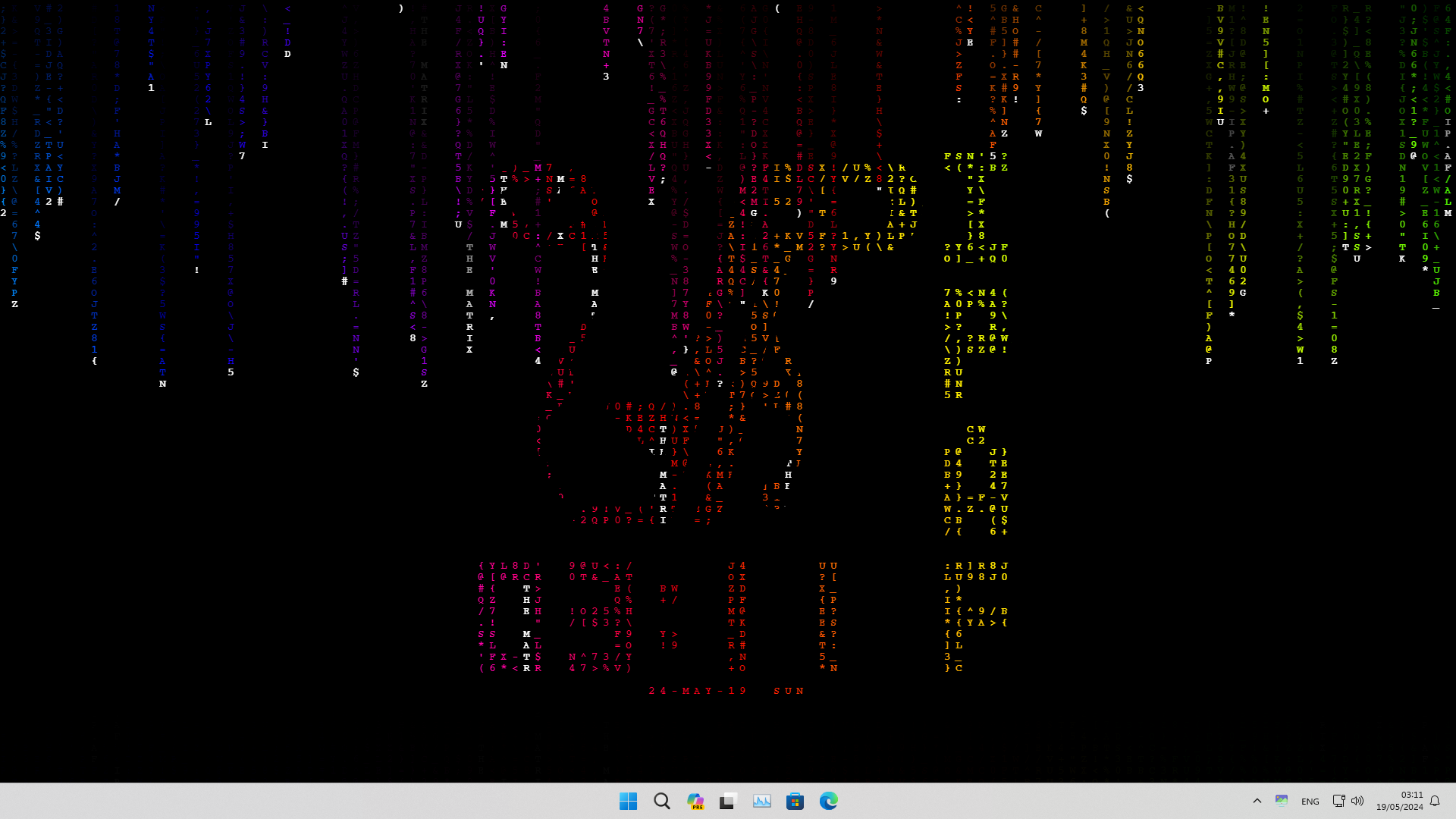
Task: Open Microsoft Edge browser
Action: click(828, 801)
